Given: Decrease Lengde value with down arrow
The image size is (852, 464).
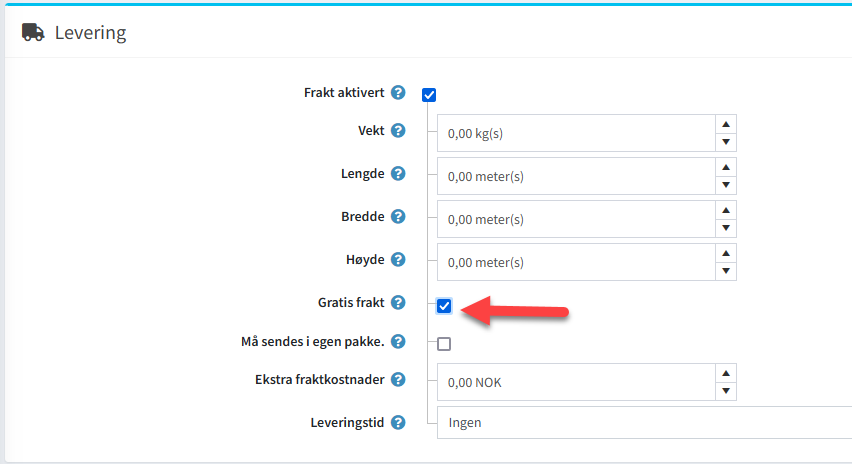Looking at the screenshot, I should pyautogui.click(x=726, y=186).
